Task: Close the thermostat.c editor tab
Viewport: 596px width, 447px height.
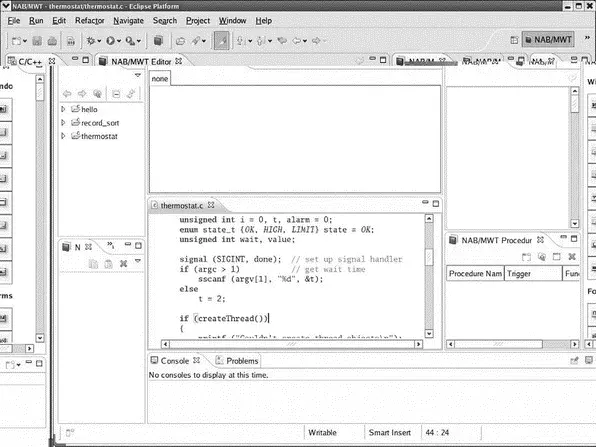Action: [211, 205]
